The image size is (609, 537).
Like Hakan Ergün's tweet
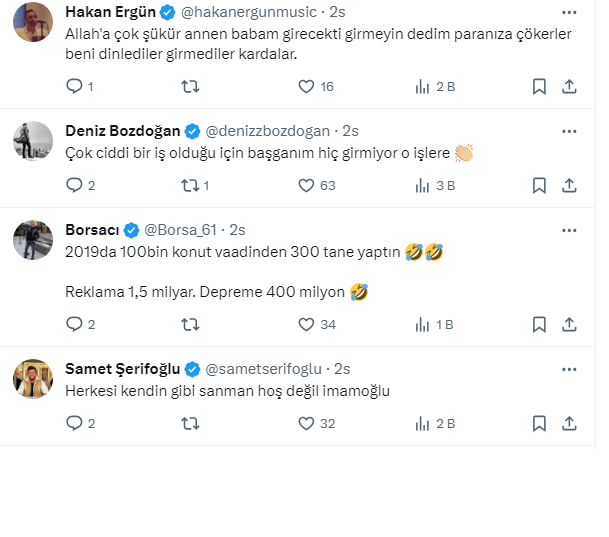click(x=307, y=87)
